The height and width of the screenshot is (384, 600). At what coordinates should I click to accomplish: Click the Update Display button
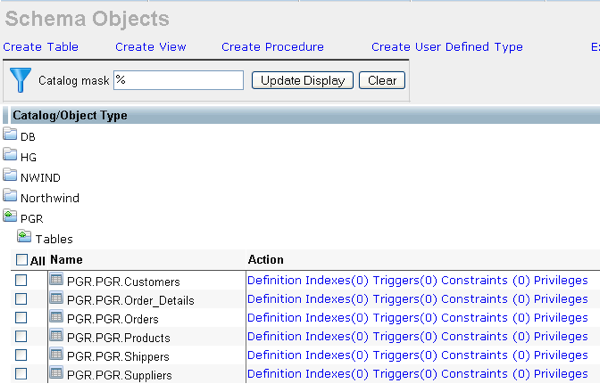pyautogui.click(x=303, y=80)
